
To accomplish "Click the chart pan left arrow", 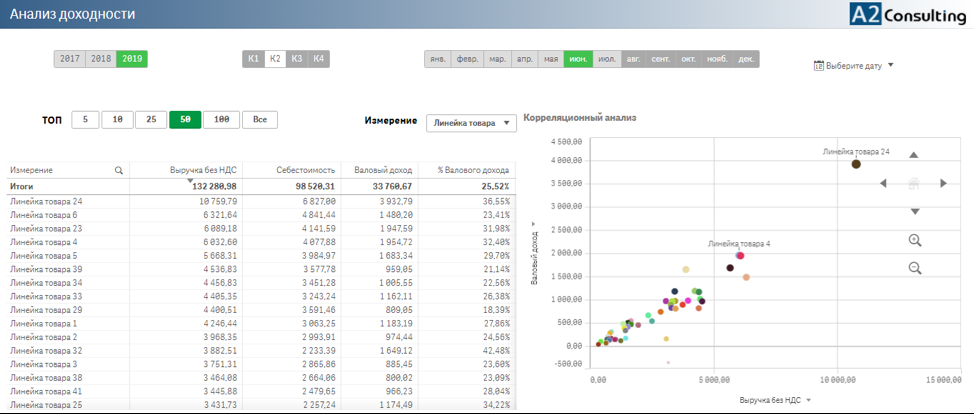I will tap(883, 183).
